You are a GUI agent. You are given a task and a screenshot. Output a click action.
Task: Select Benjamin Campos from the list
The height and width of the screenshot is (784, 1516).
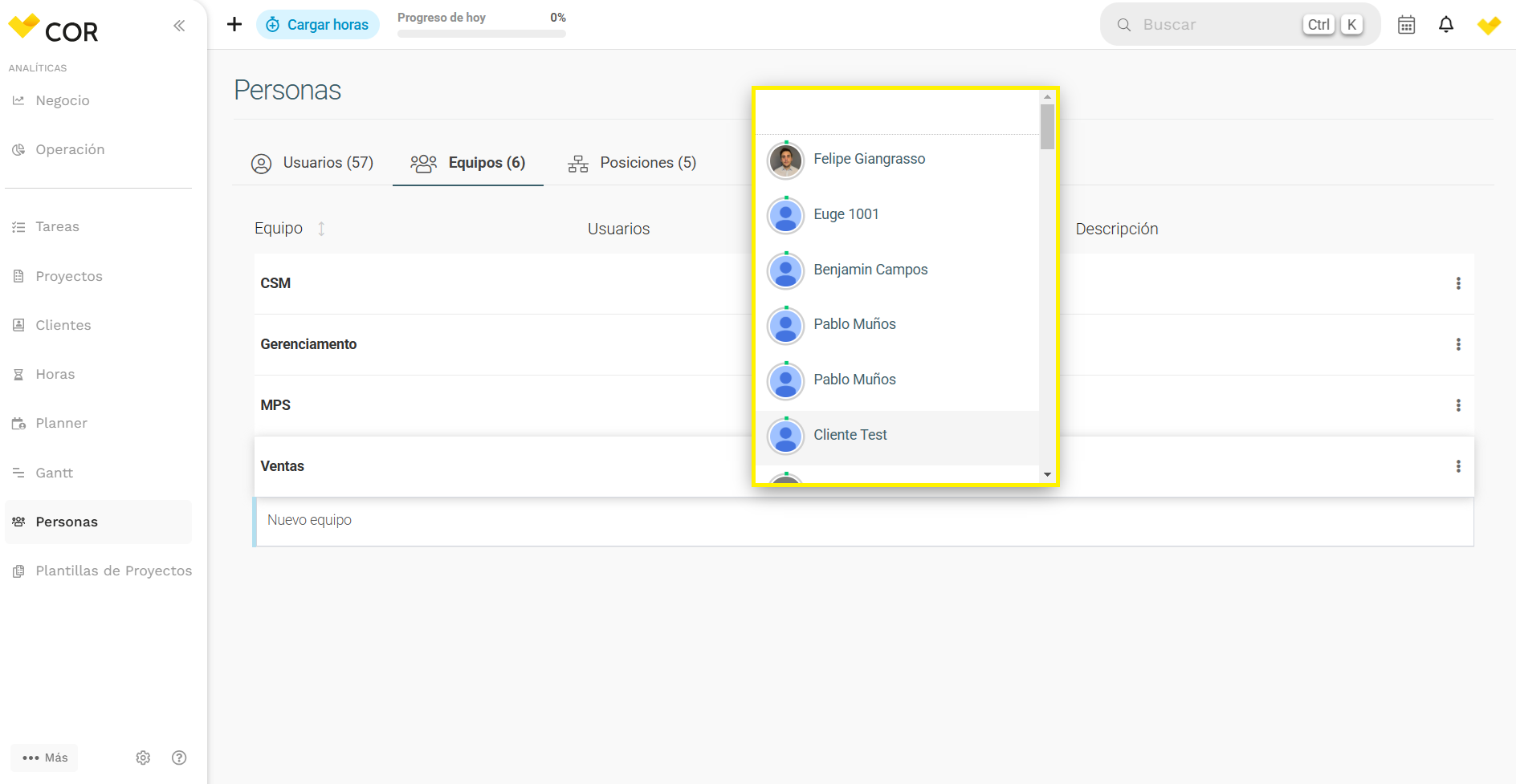click(898, 270)
